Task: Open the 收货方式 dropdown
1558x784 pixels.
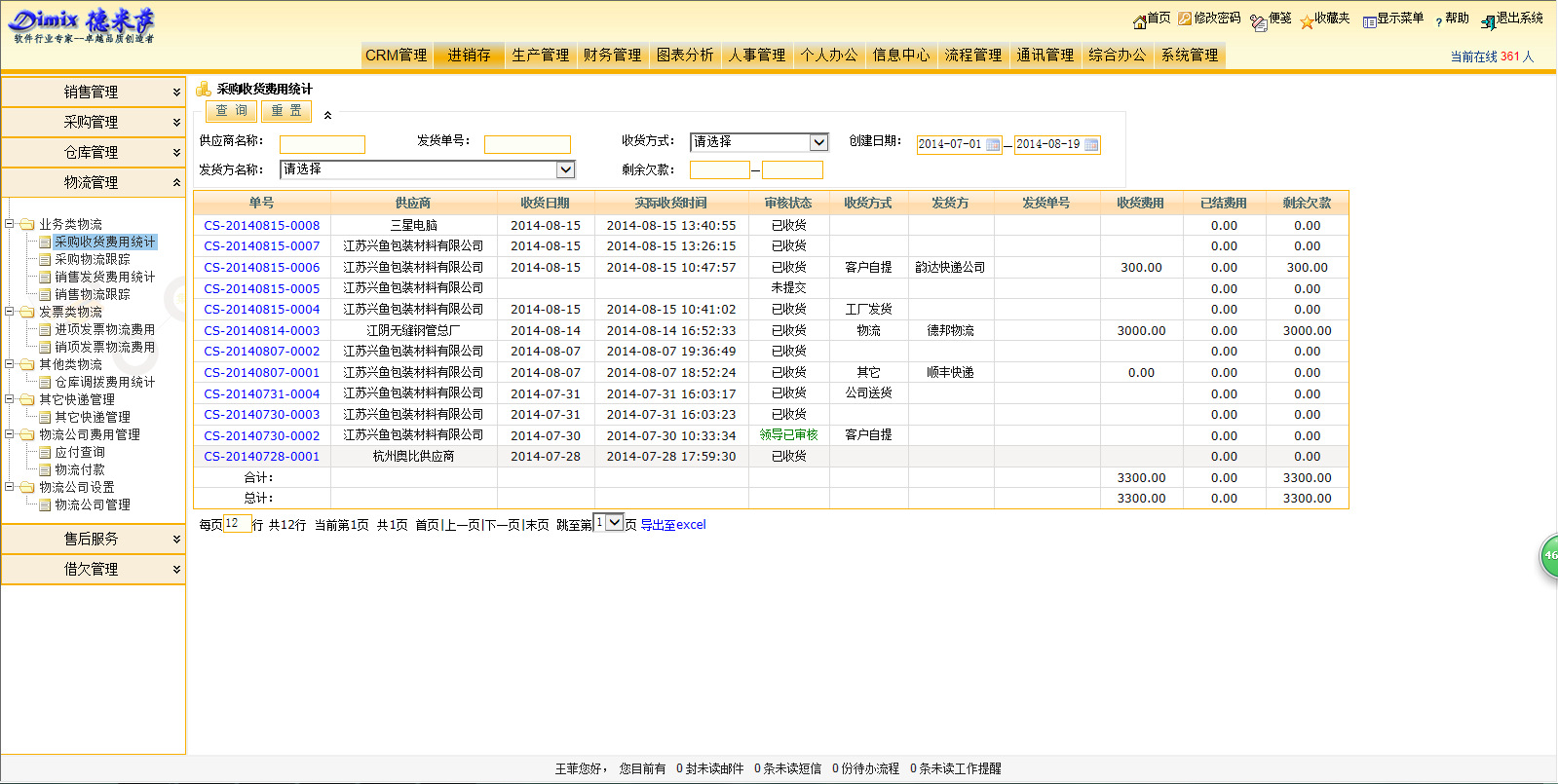Action: point(759,142)
